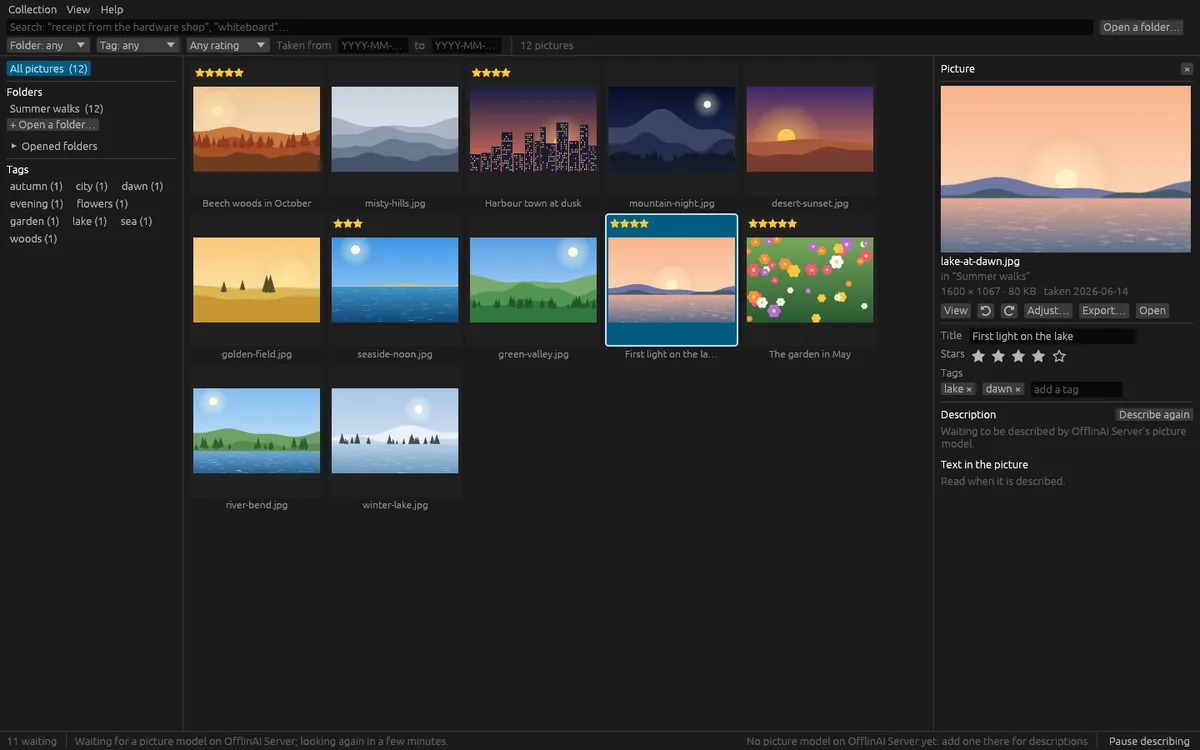Click the Taken to date field
Viewport: 1200px width, 750px height.
pos(466,45)
